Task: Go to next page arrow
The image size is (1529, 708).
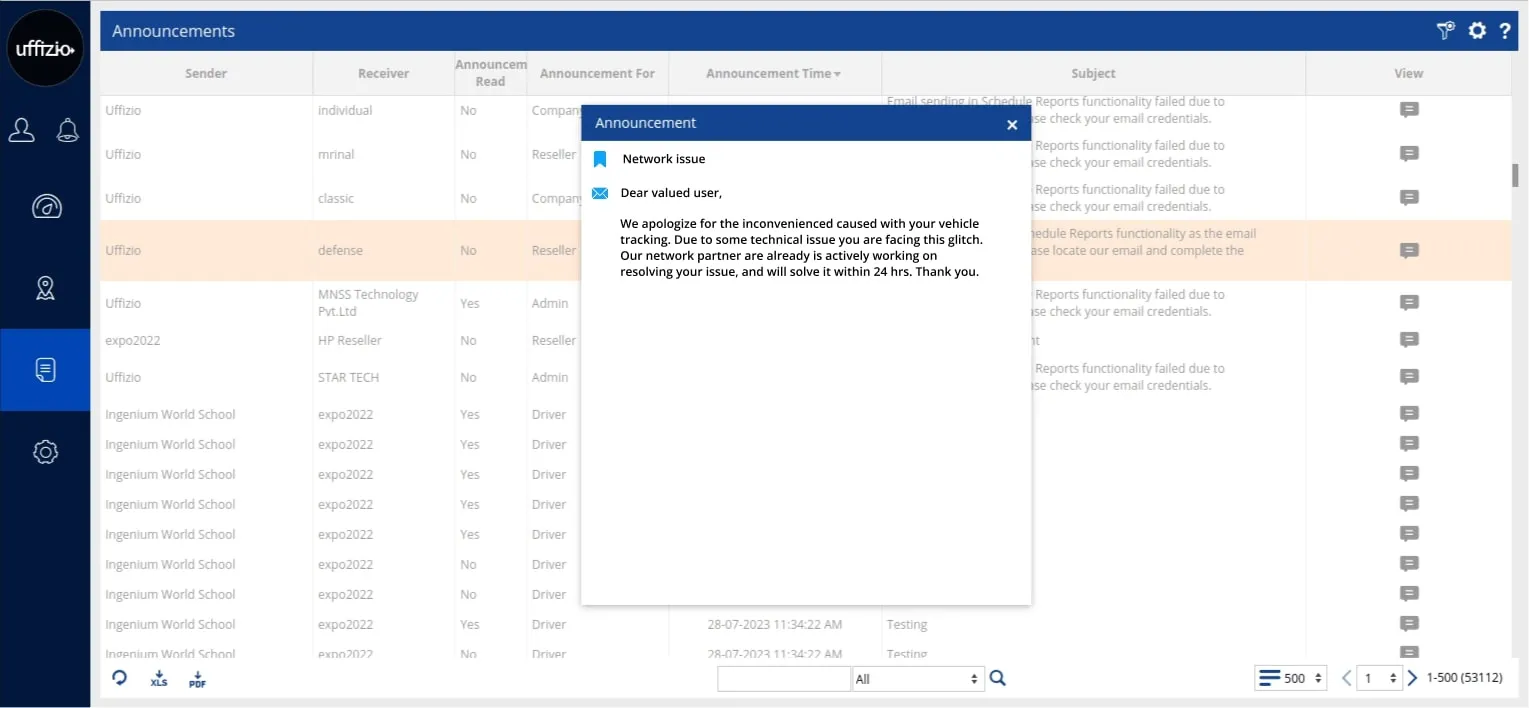Action: (1413, 678)
